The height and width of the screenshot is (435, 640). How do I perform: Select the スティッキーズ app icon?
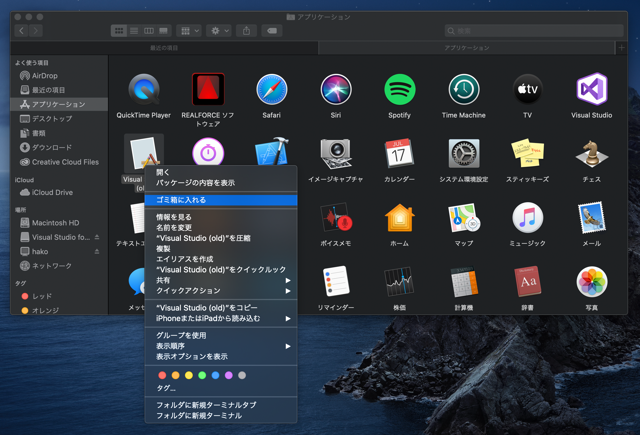[x=528, y=153]
